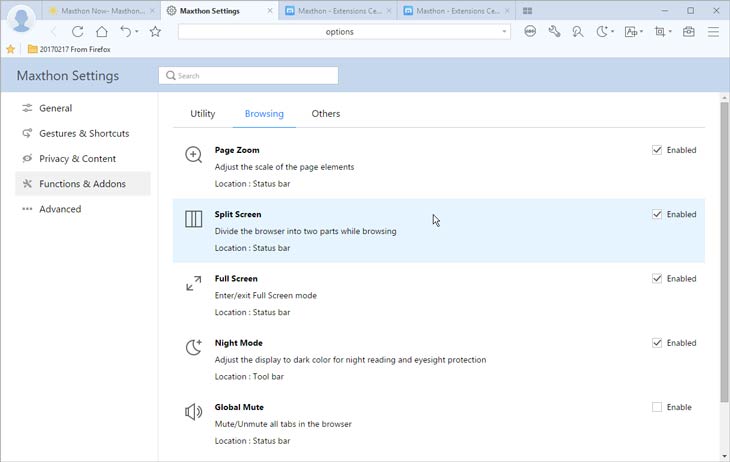
Task: Uncheck Enabled for Night Mode
Action: 656,343
